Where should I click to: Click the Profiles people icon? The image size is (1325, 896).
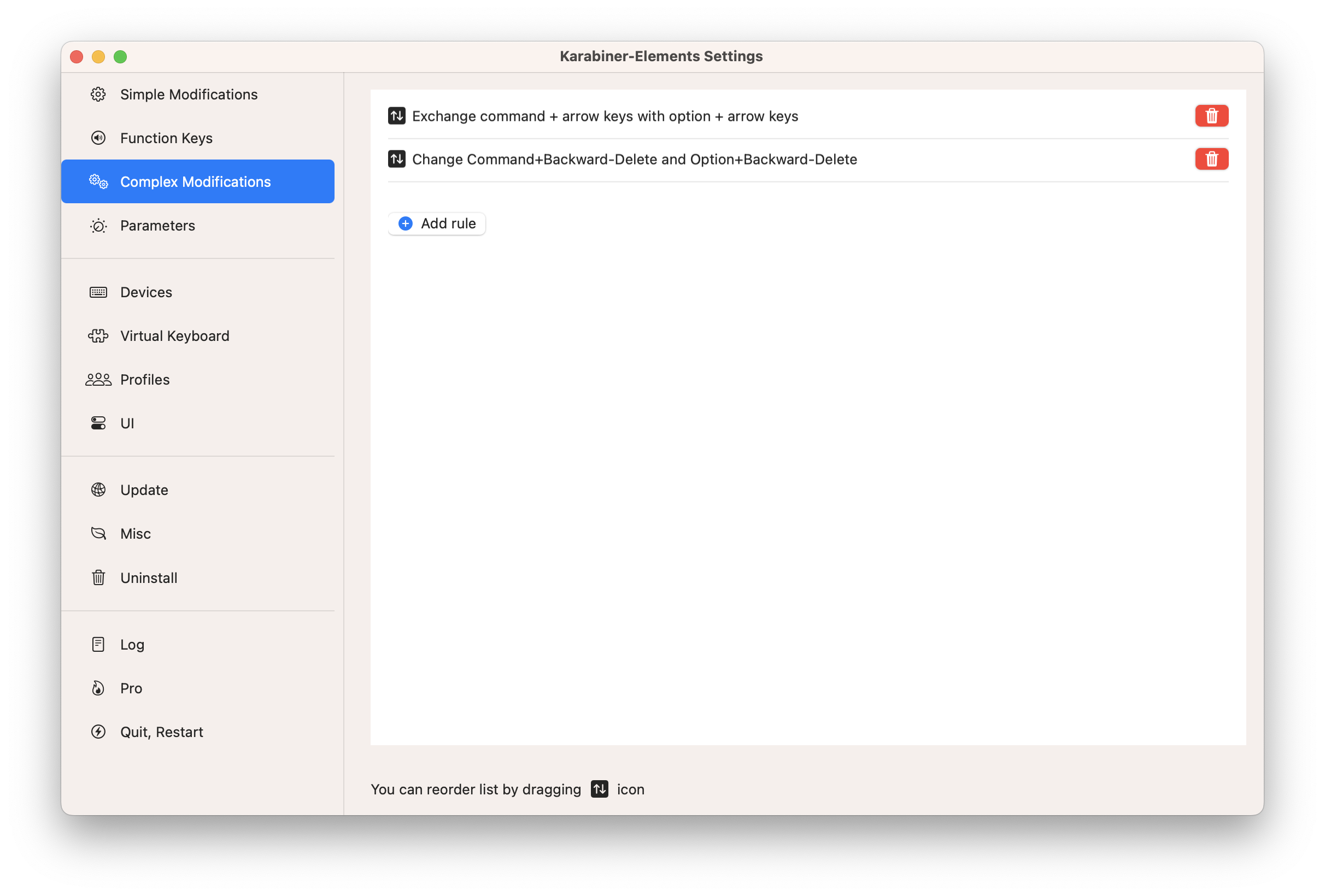point(98,380)
